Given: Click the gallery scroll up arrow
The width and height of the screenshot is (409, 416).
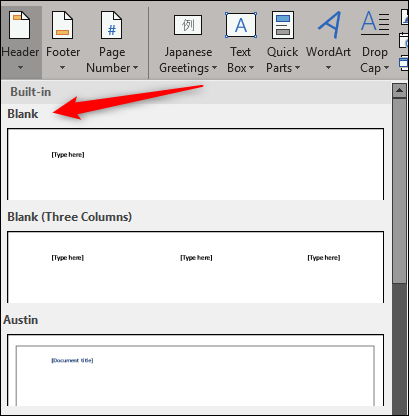Looking at the screenshot, I should [399, 90].
